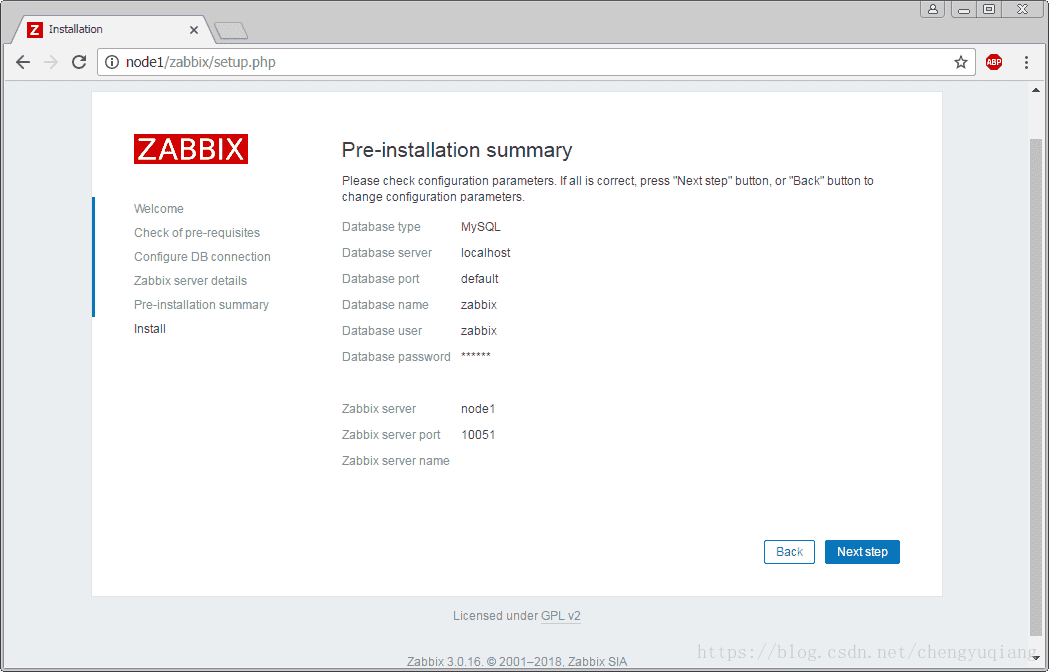This screenshot has height=672, width=1049.
Task: Click the Pre-installation summary heading
Action: coord(457,150)
